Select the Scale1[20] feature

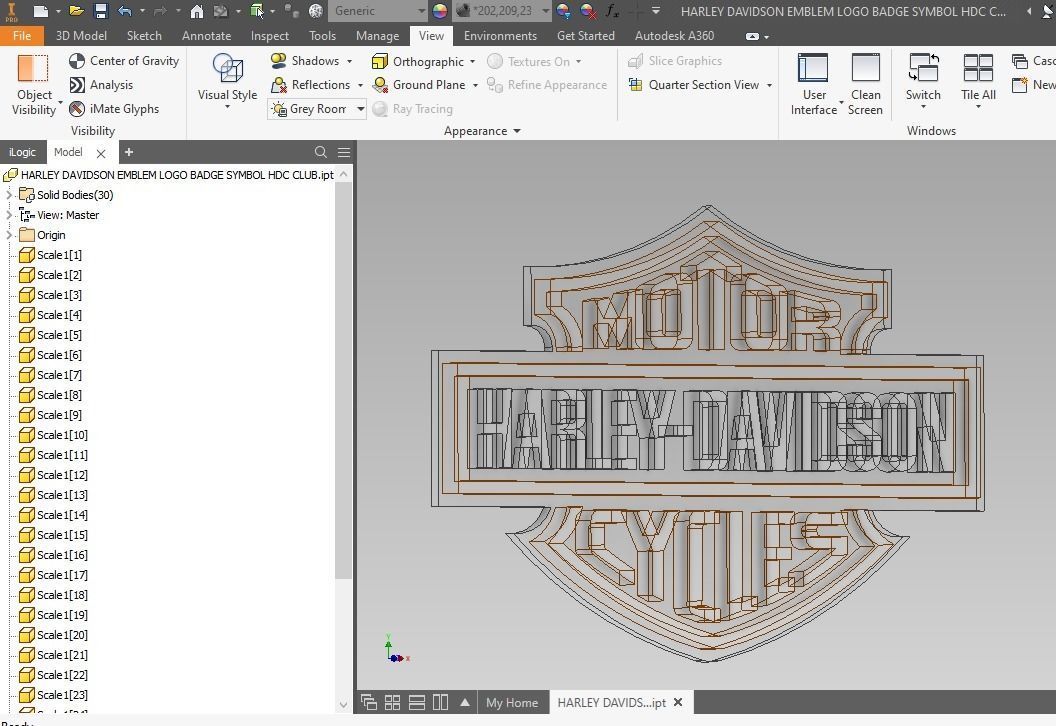(x=53, y=634)
